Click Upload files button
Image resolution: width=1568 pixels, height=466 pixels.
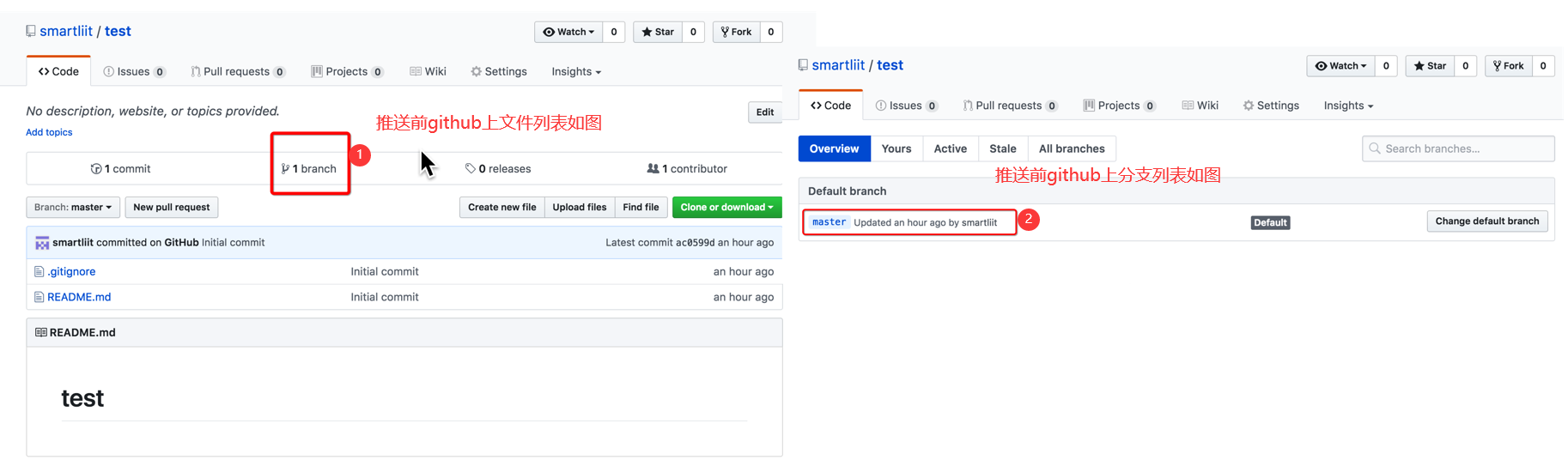click(x=579, y=207)
